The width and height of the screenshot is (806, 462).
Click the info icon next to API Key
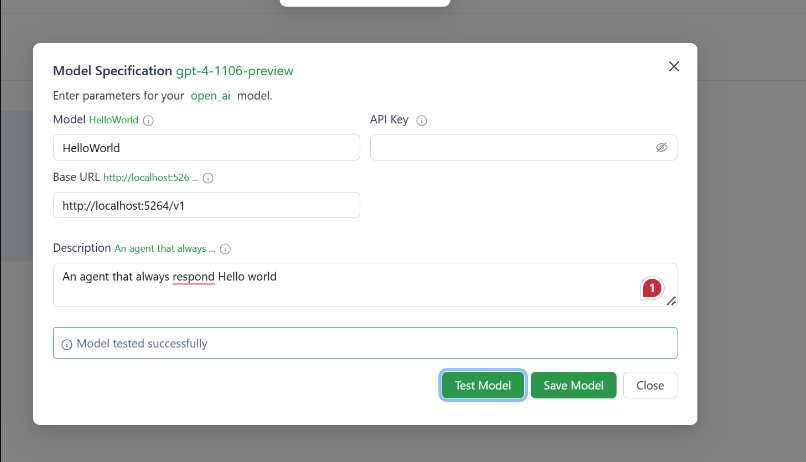[421, 120]
